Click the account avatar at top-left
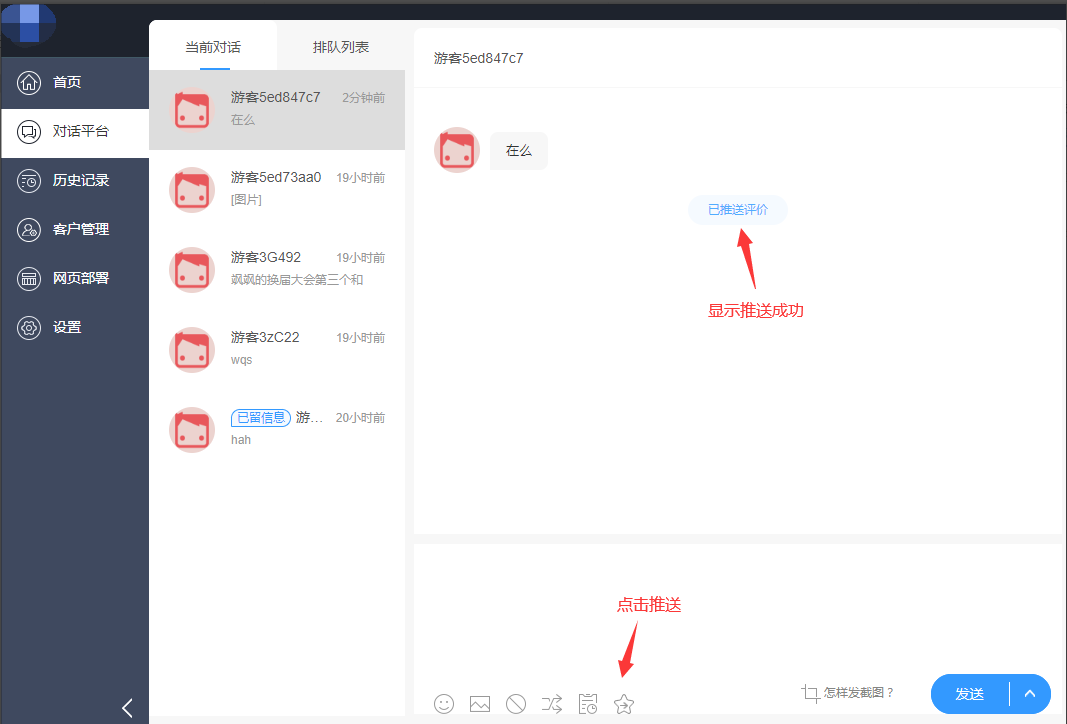 click(x=29, y=23)
